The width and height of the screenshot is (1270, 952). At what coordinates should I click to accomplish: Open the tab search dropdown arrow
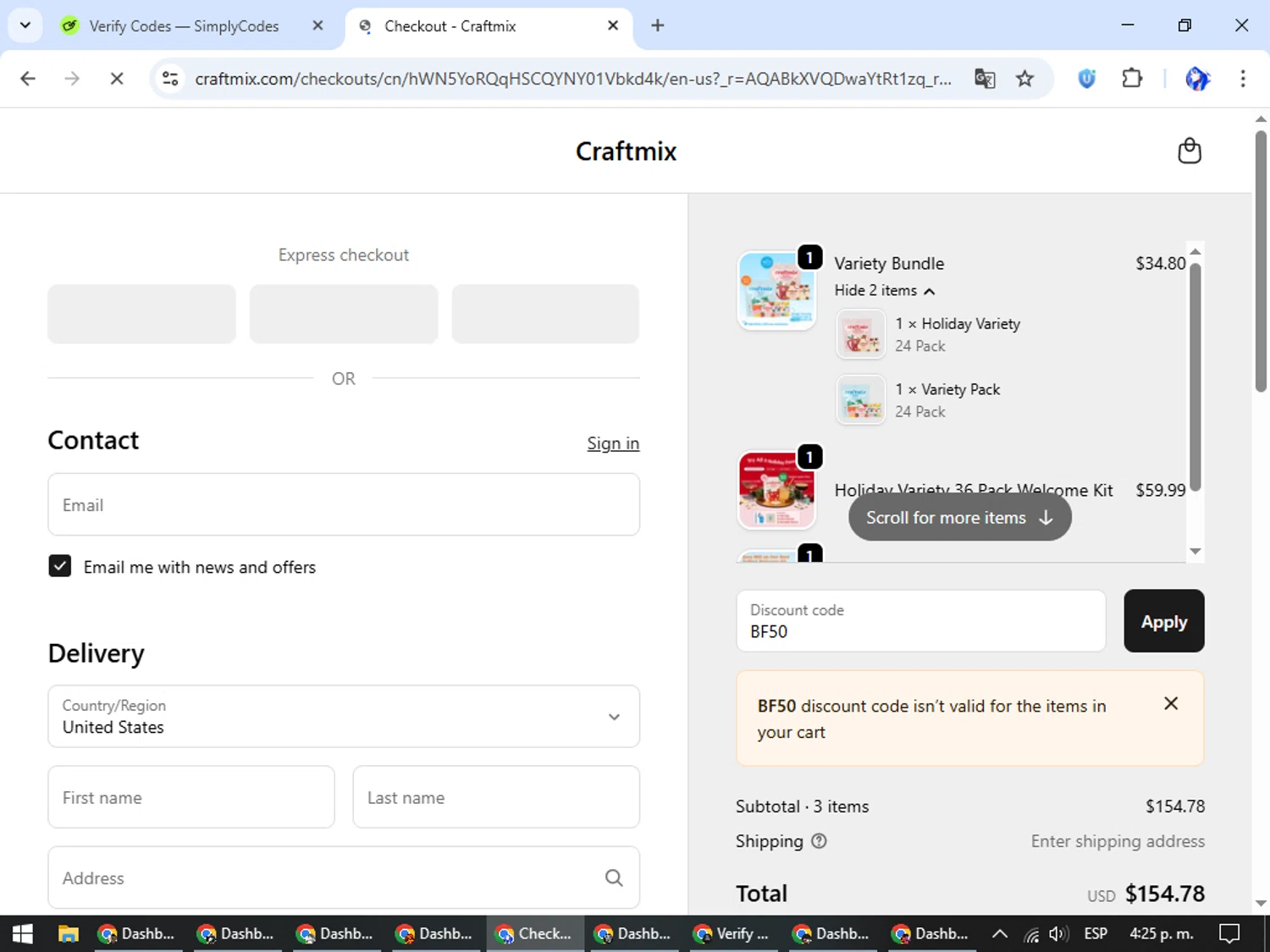point(25,25)
